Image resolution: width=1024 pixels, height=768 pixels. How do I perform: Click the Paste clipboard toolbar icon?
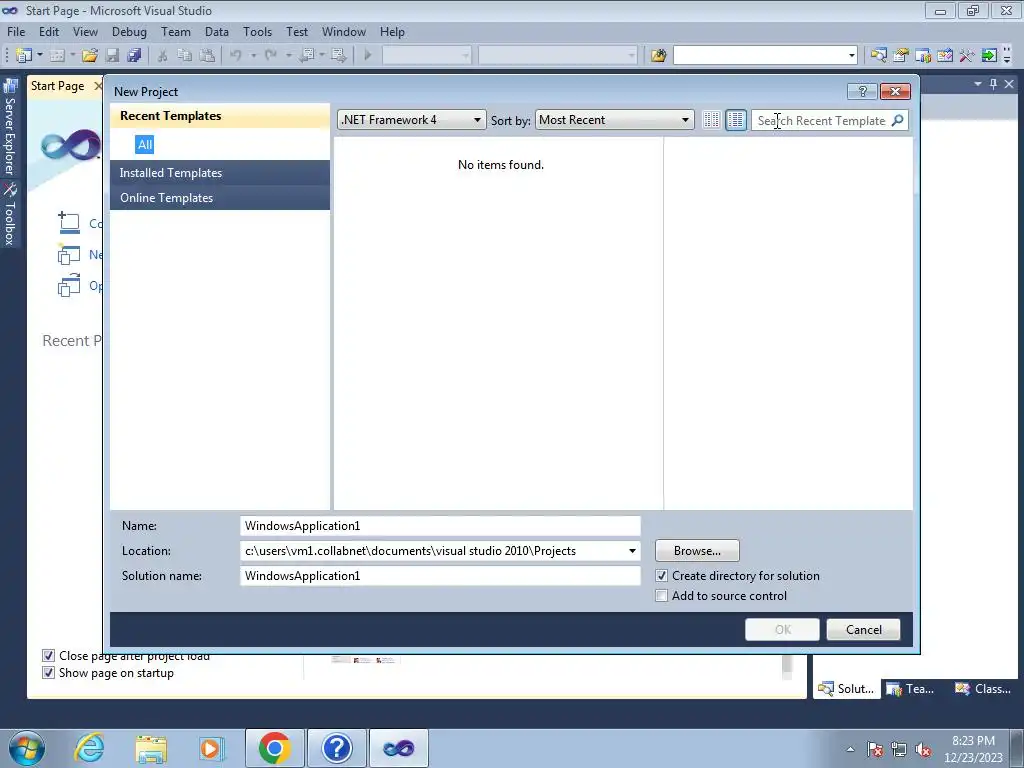207,56
